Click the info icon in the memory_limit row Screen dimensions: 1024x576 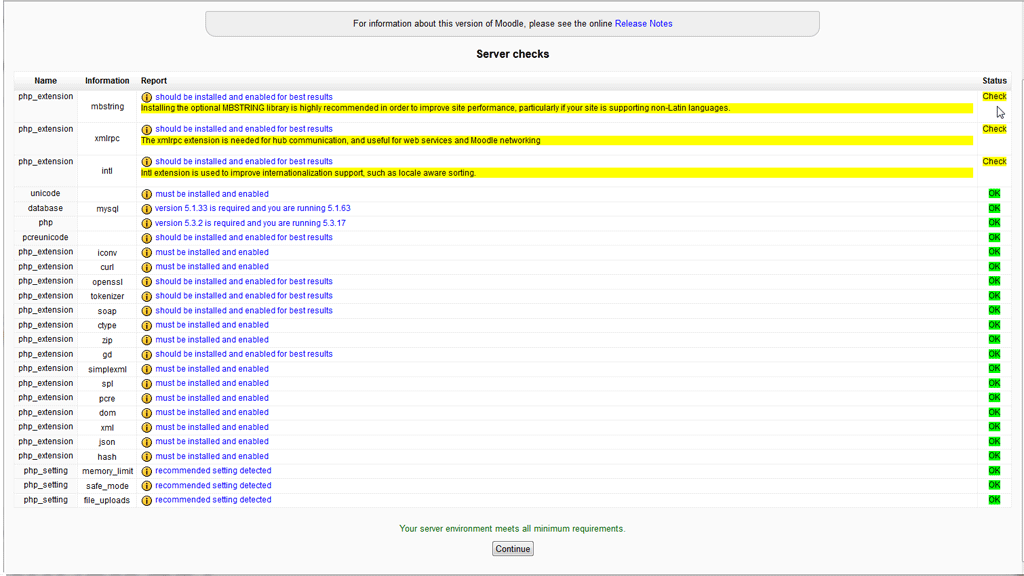146,471
